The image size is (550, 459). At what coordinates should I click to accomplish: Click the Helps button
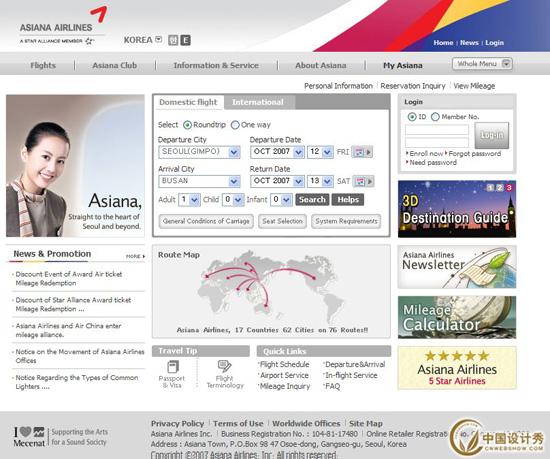click(x=348, y=200)
